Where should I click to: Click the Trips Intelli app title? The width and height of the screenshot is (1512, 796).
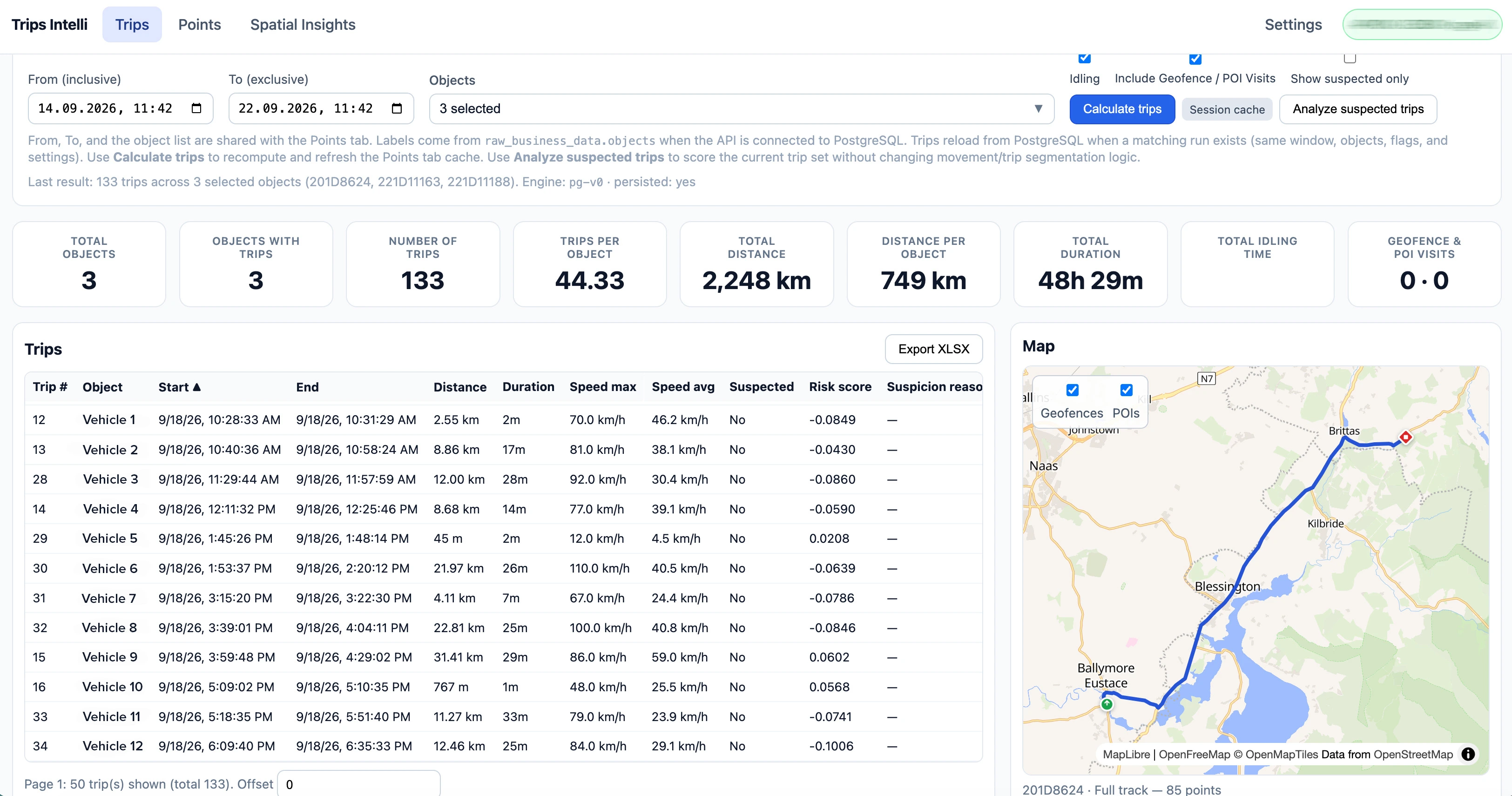[x=50, y=25]
